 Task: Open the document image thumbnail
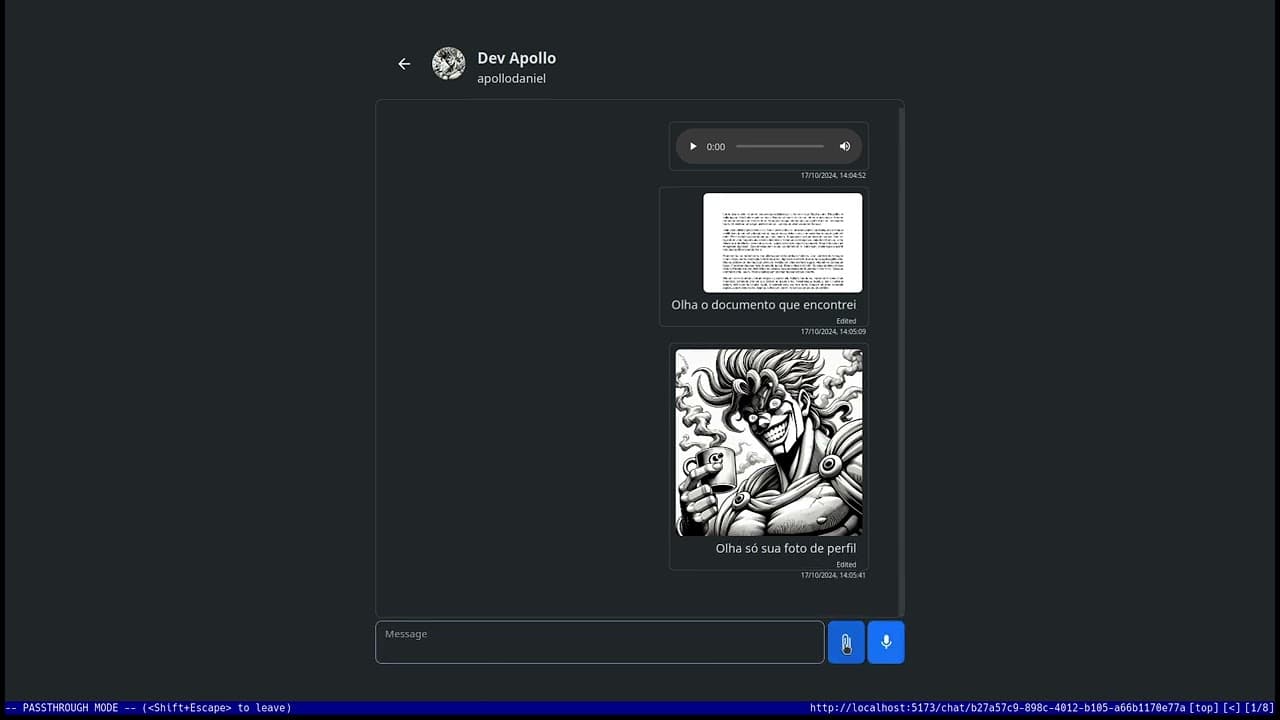(782, 242)
